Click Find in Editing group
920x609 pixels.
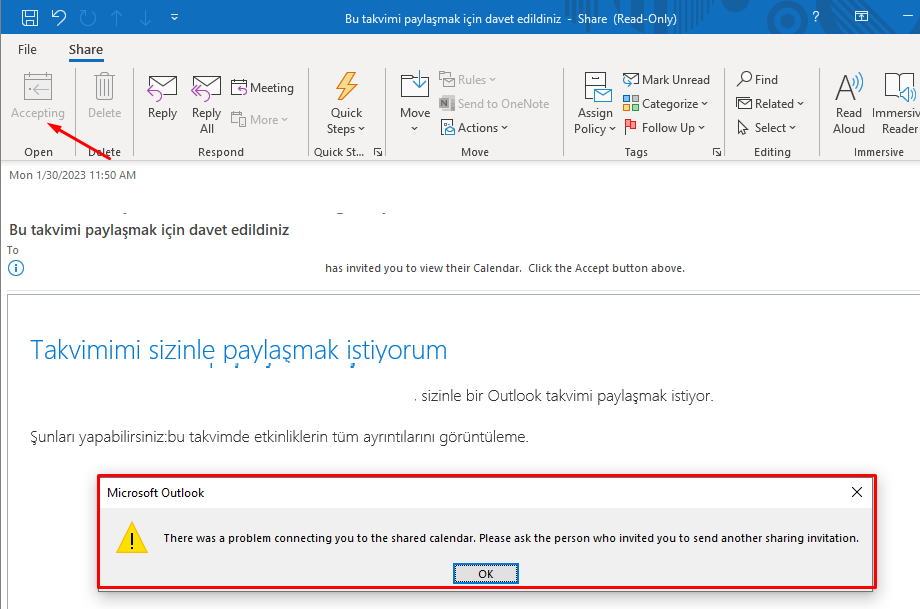(x=757, y=80)
